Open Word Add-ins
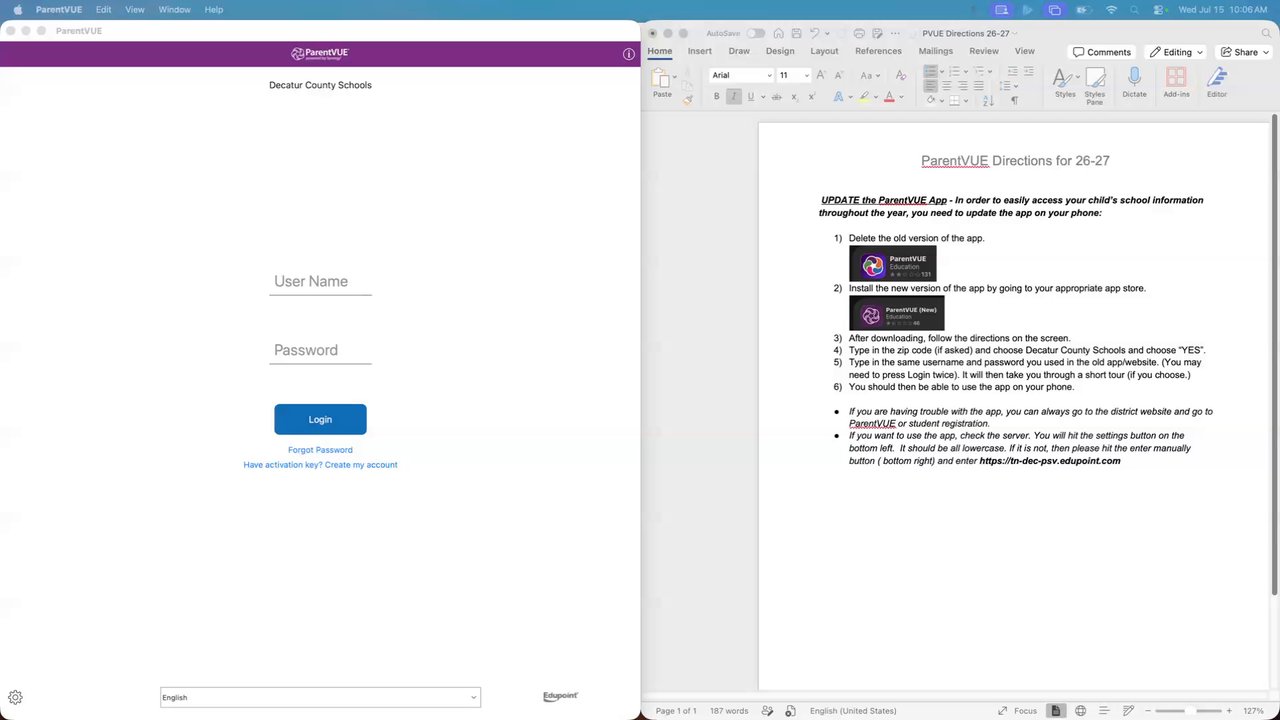Screen dimensions: 1280x720 tap(1176, 83)
